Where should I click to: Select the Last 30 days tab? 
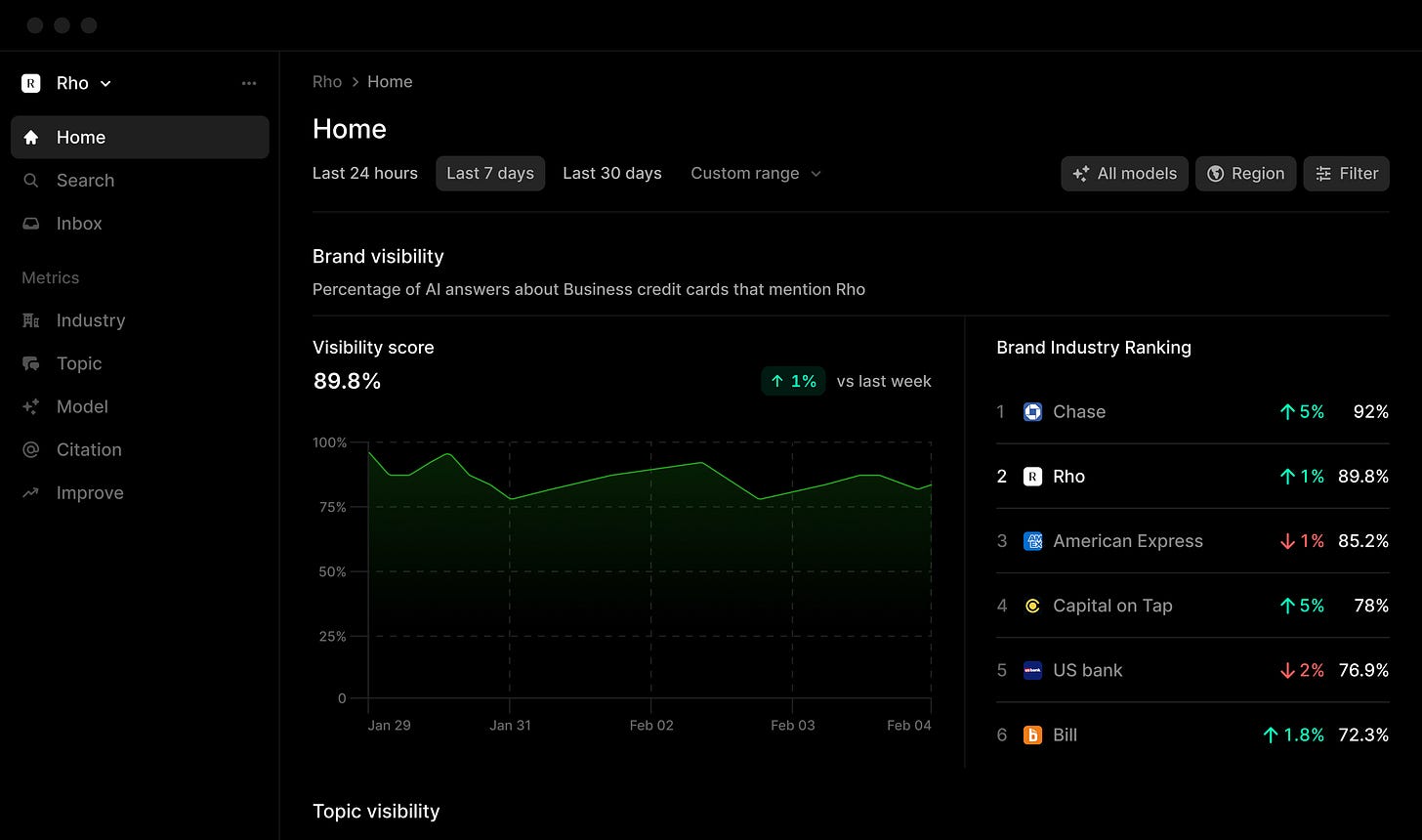[612, 173]
